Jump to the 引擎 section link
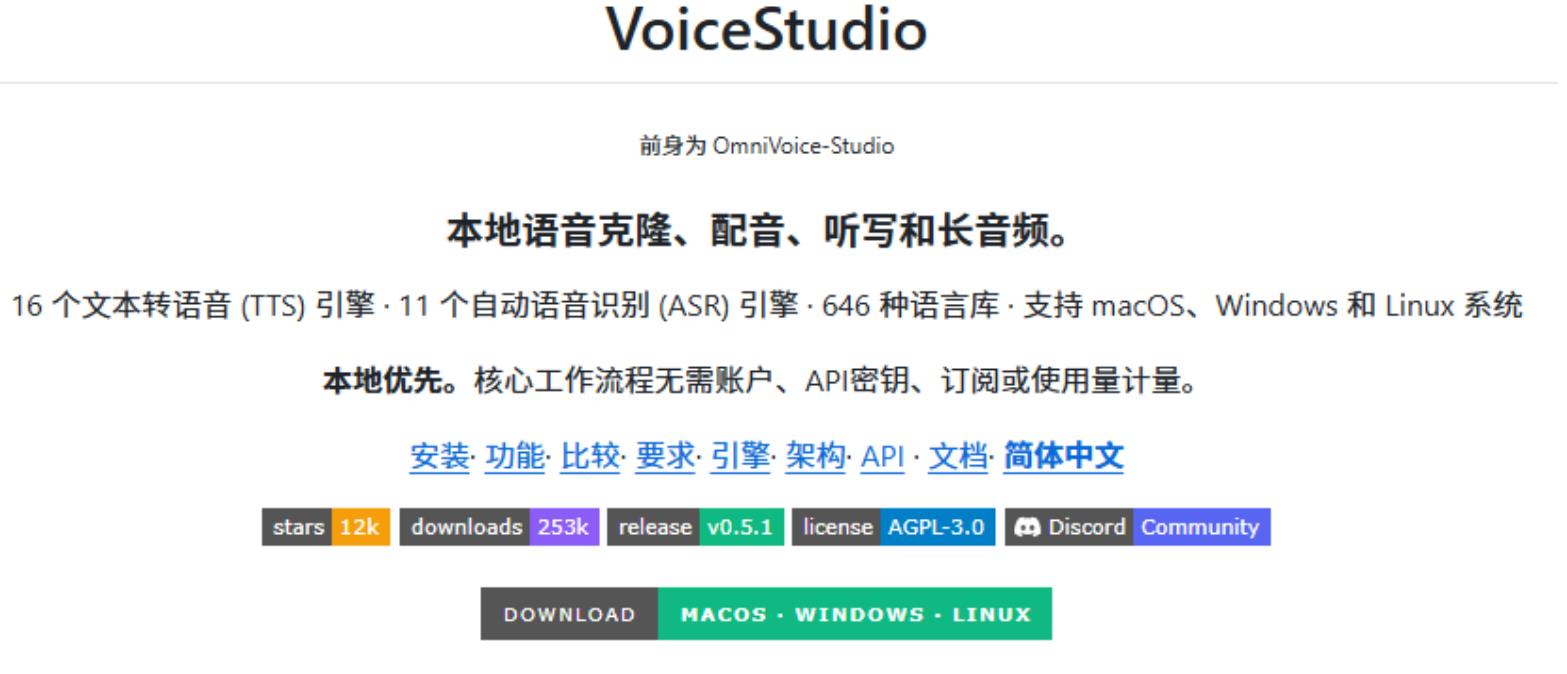This screenshot has height=674, width=1567. click(x=740, y=456)
